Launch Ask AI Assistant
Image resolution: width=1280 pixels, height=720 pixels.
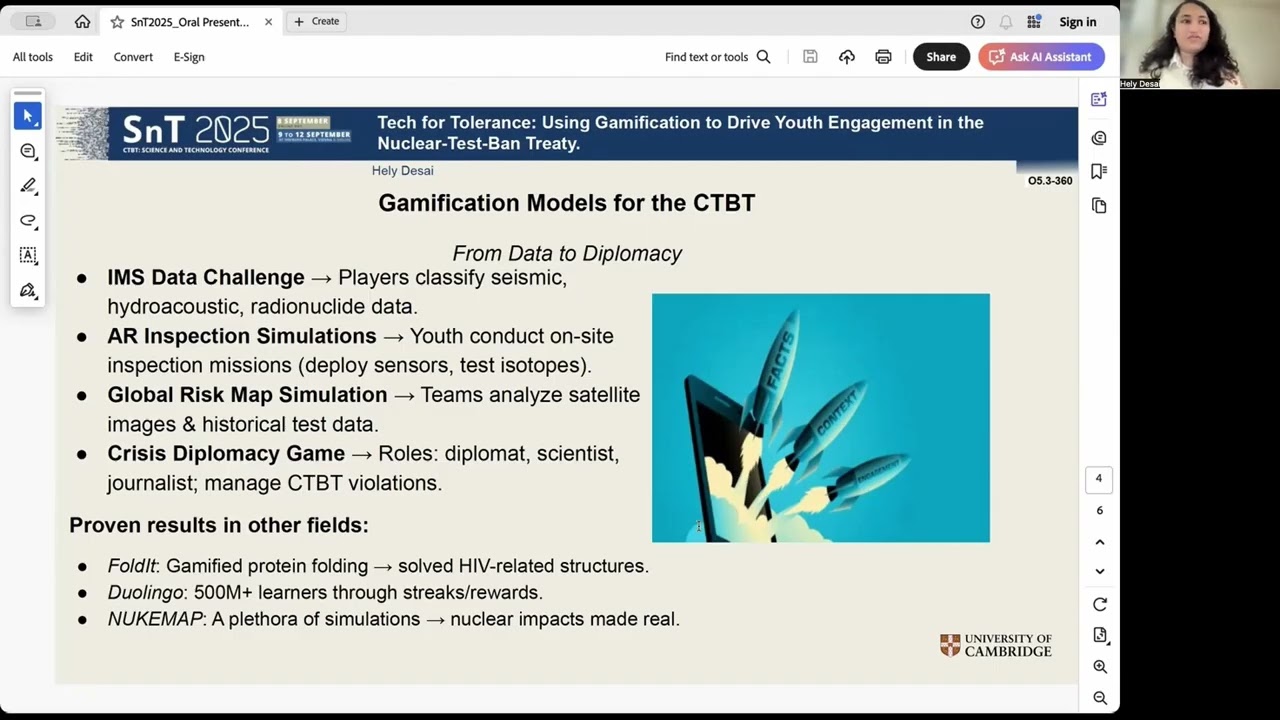1041,57
